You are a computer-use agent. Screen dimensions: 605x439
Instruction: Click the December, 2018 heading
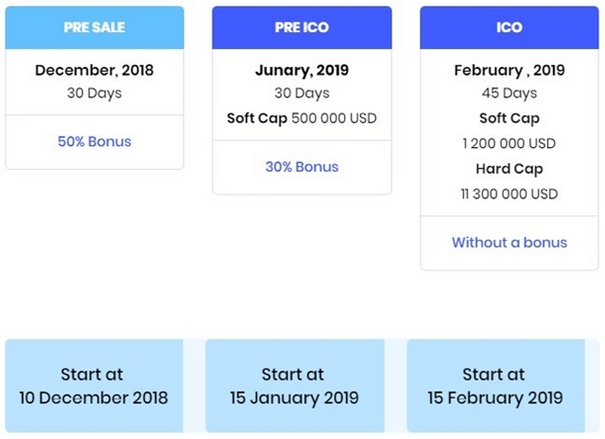pos(94,71)
